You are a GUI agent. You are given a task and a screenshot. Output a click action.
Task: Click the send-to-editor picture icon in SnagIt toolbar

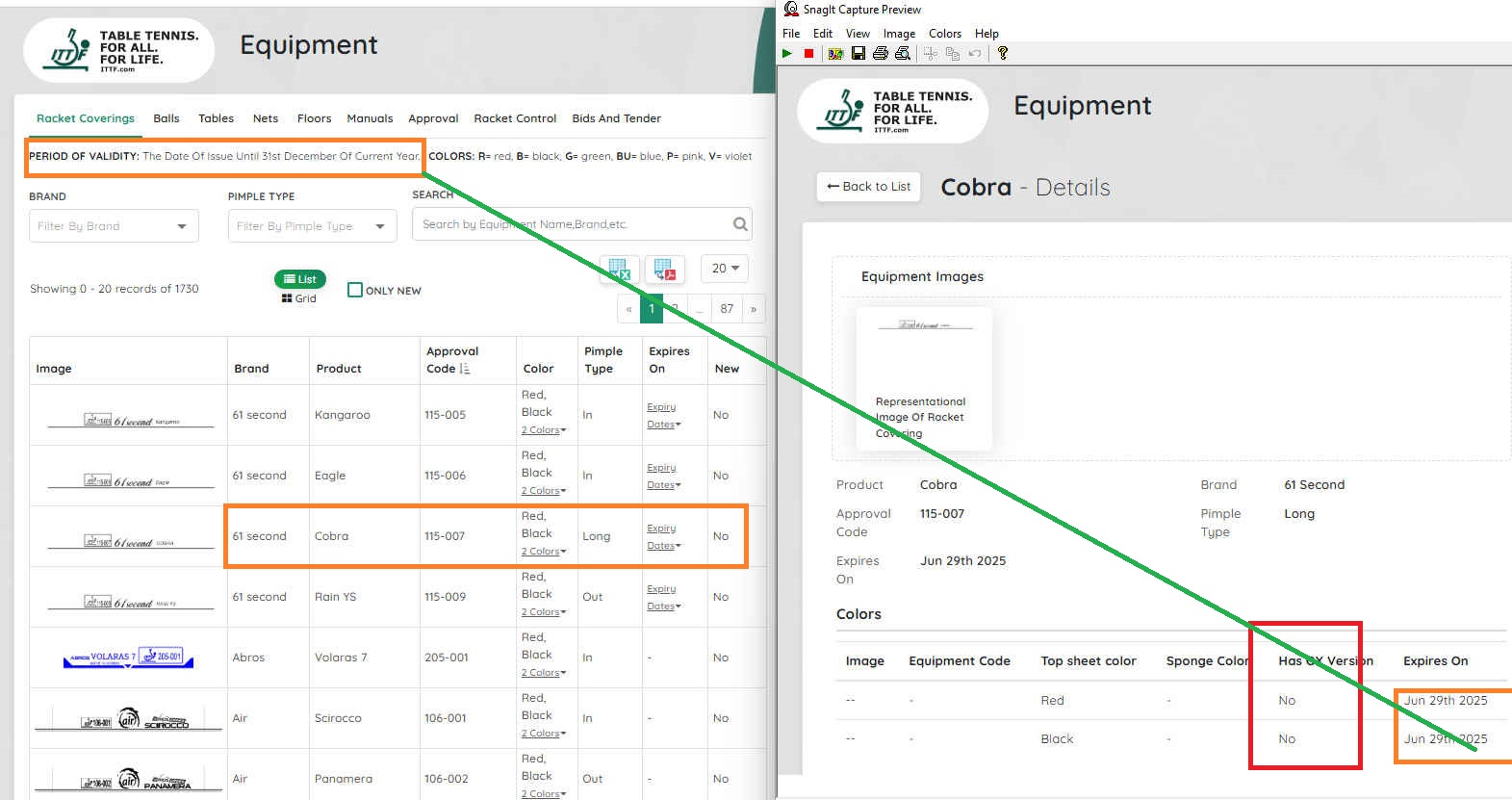point(835,54)
